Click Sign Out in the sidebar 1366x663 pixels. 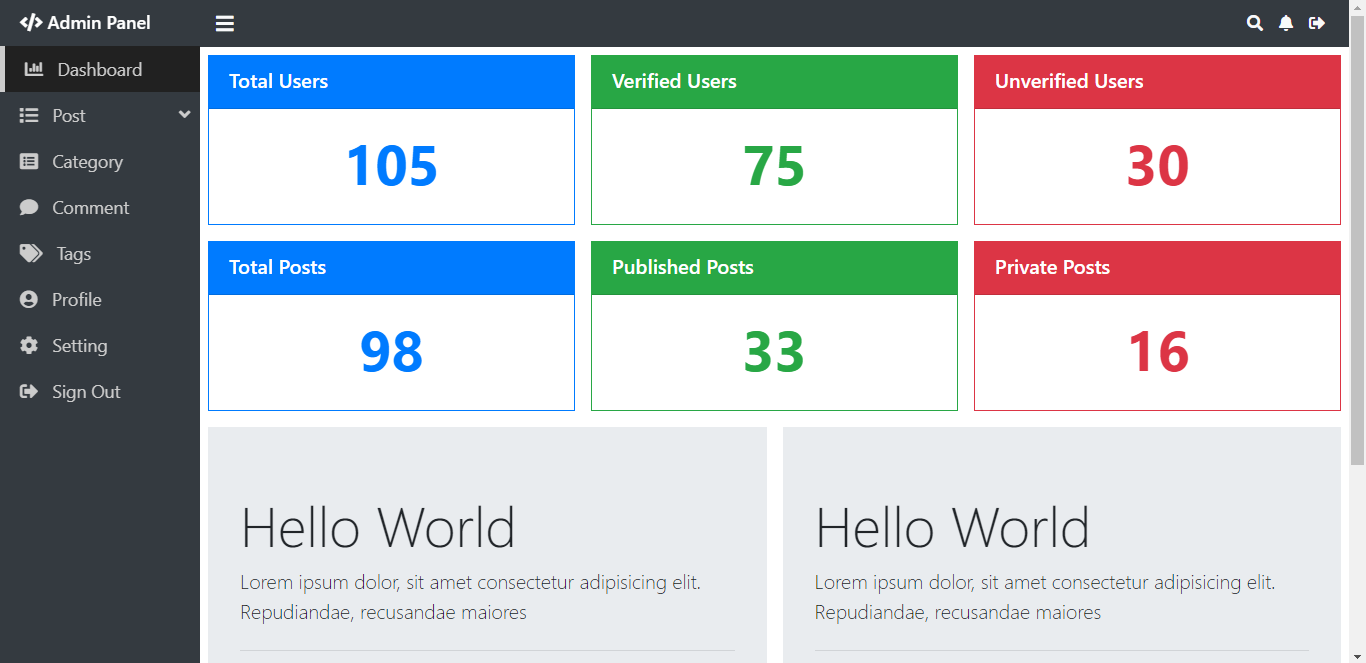[x=86, y=391]
